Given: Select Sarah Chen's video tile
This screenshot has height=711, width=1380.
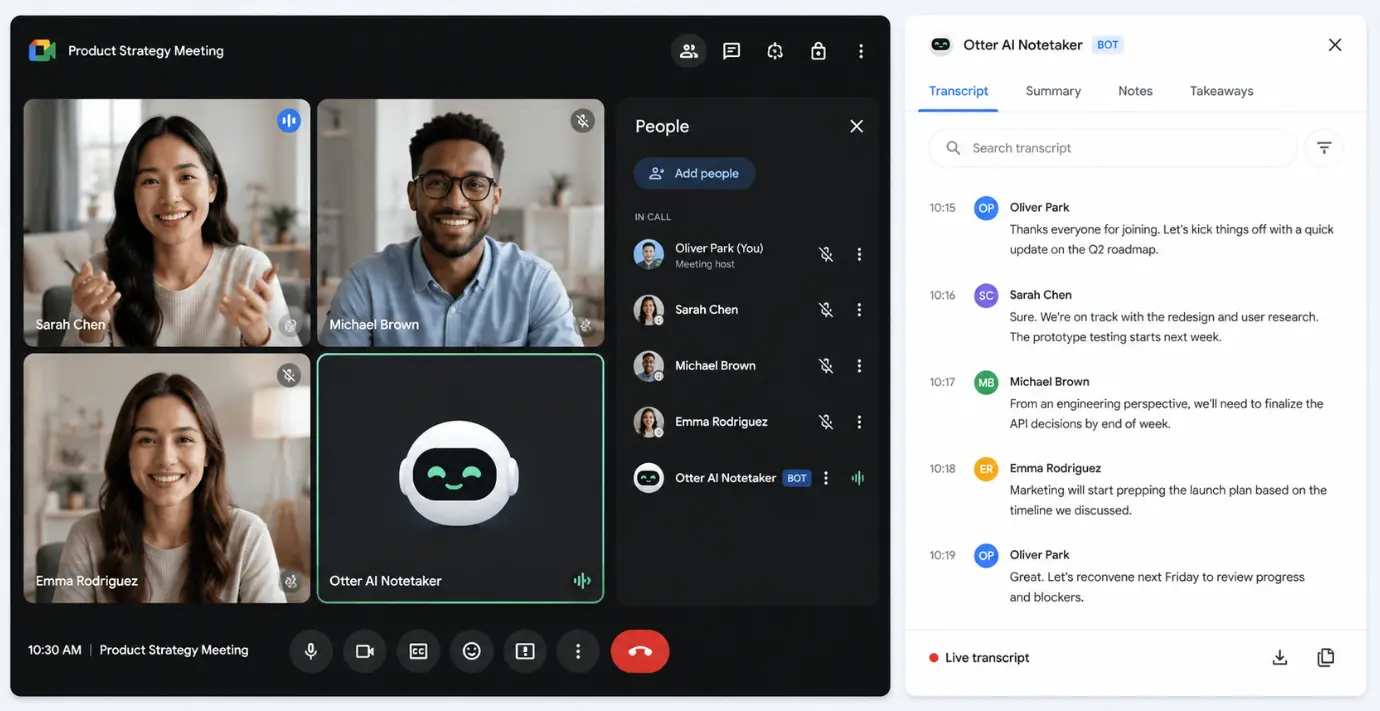Looking at the screenshot, I should click(x=166, y=222).
